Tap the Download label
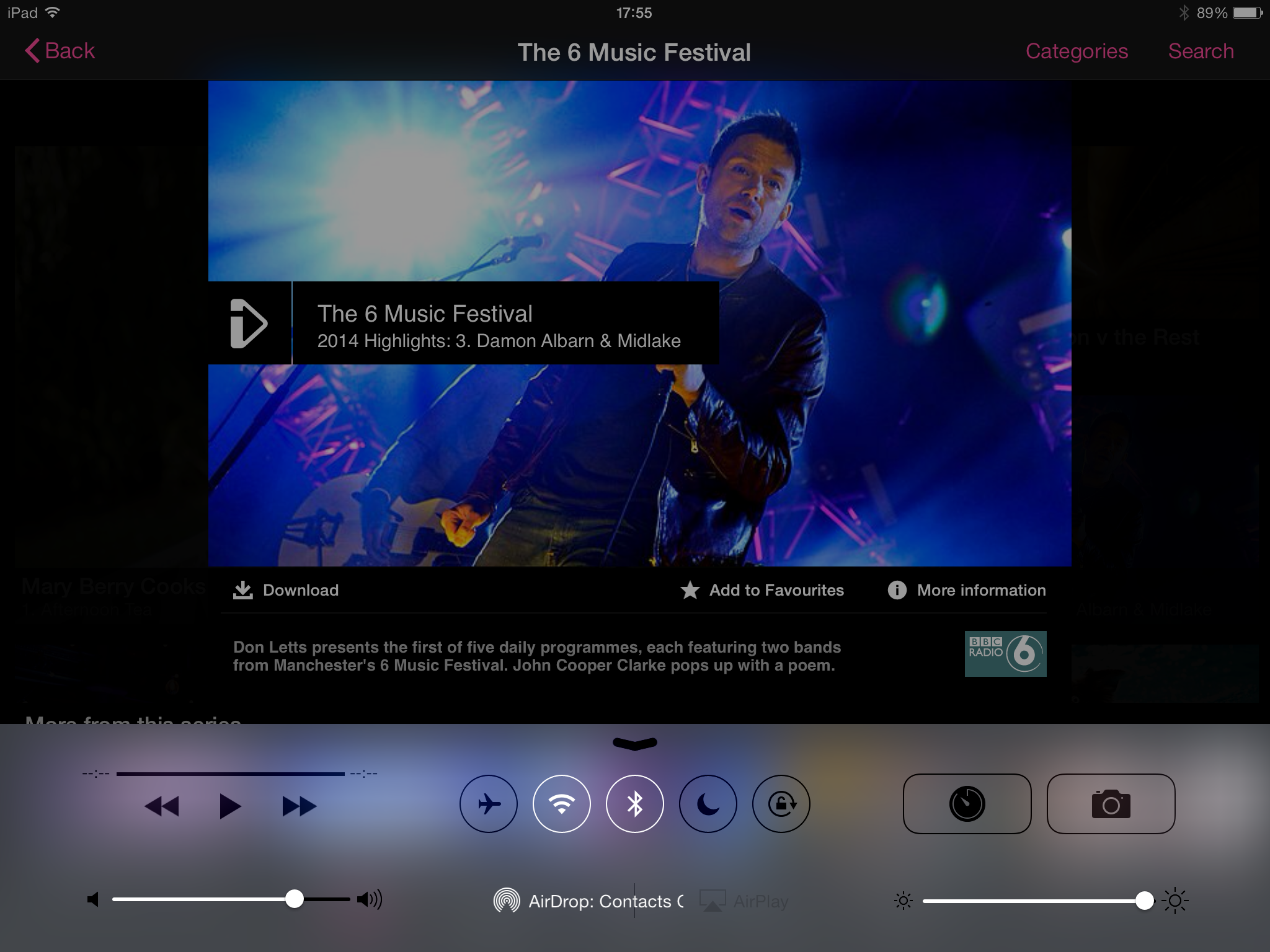 pyautogui.click(x=301, y=590)
